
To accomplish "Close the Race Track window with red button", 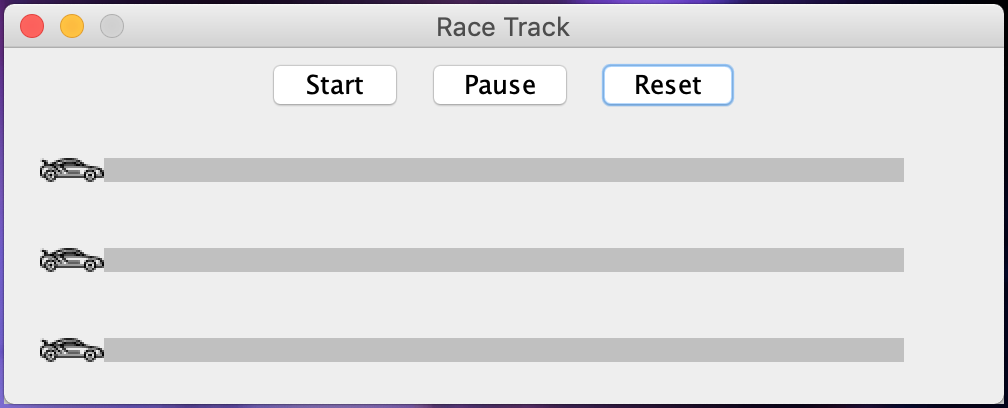I will tap(32, 26).
